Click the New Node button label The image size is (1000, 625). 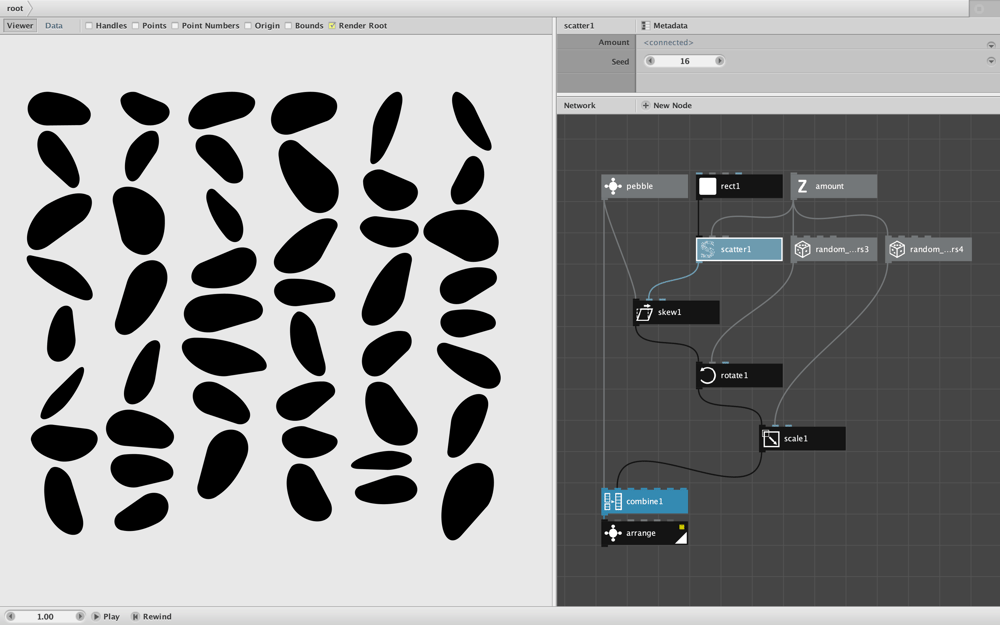(x=672, y=105)
